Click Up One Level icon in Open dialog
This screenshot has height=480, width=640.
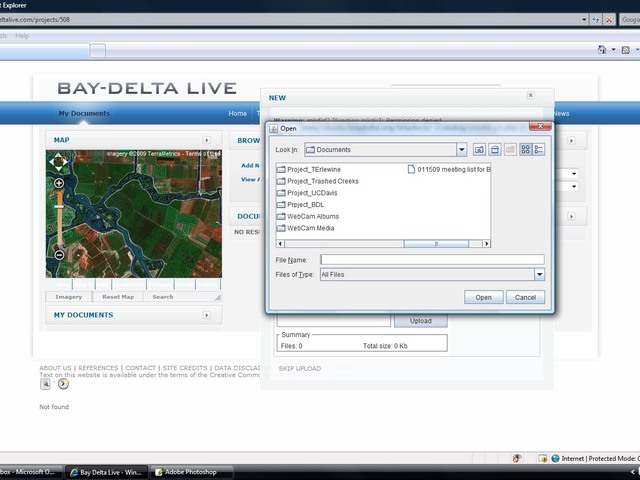tap(479, 150)
